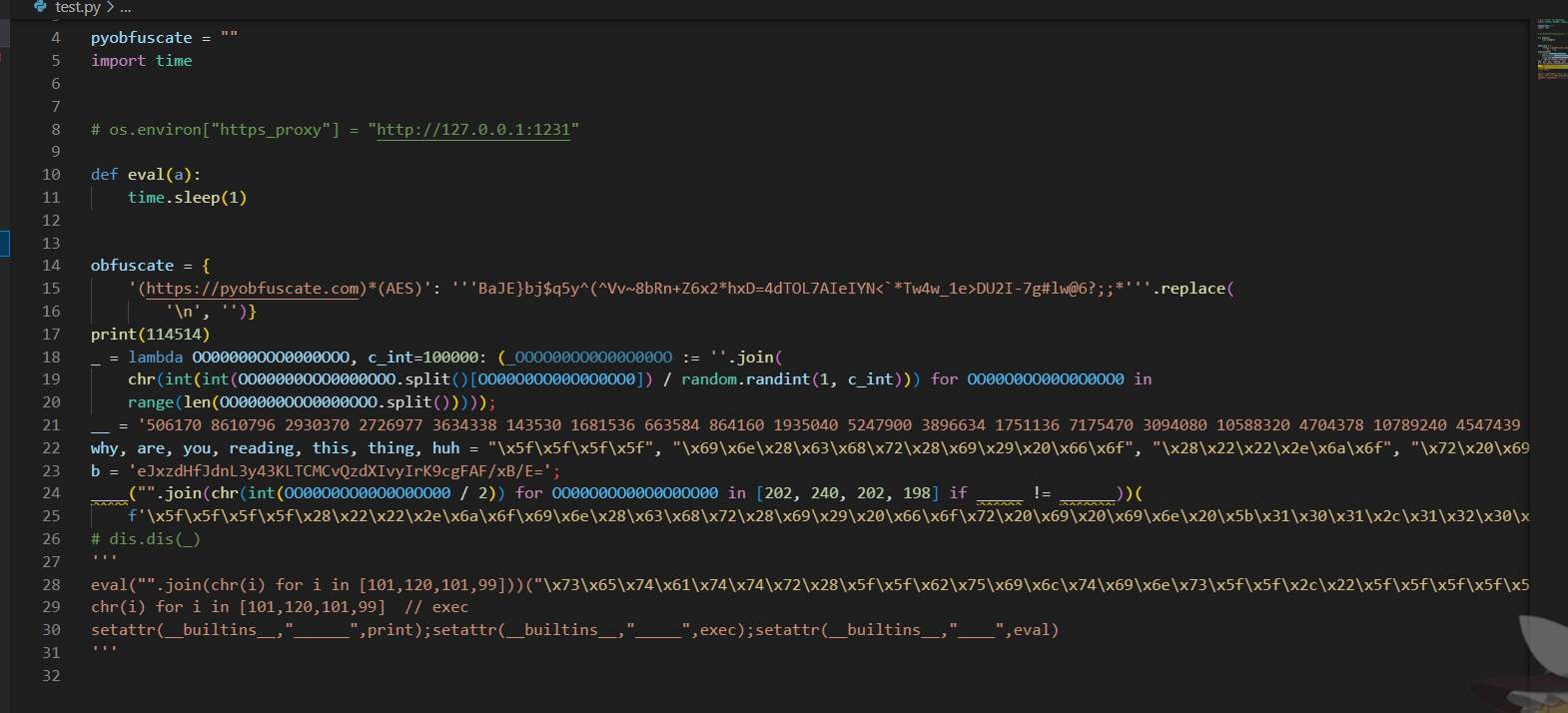This screenshot has width=1568, height=713.
Task: Click the breadcrumb chevron after test.py
Action: coord(110,7)
